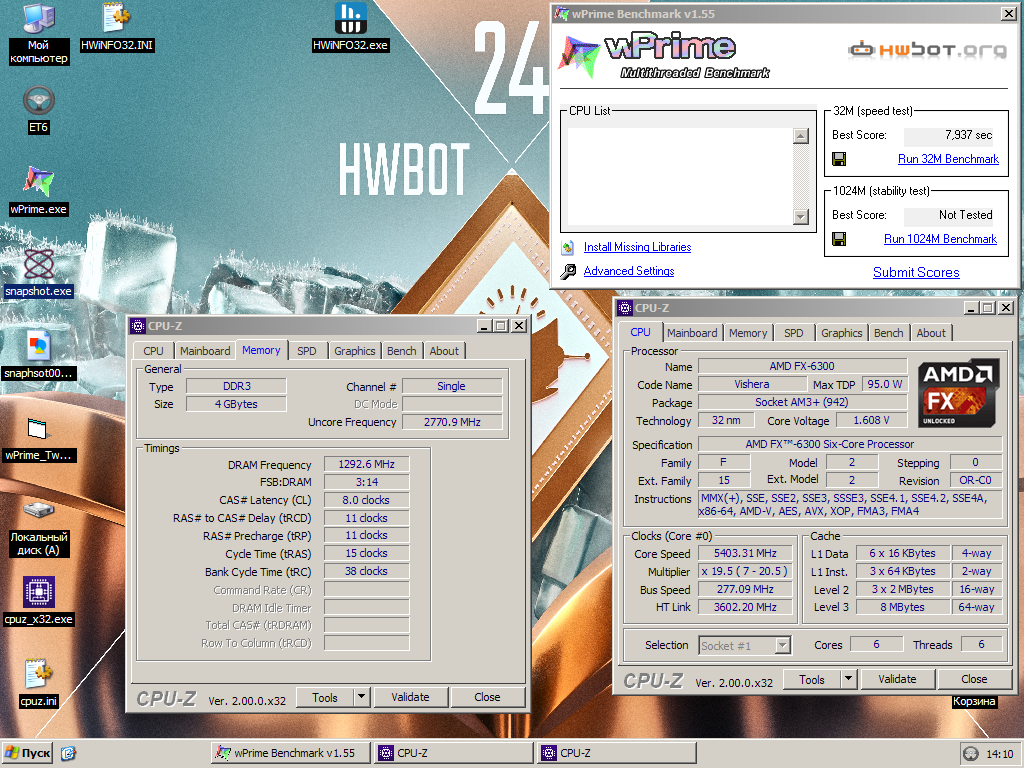Activate the first CPU-Z taskbar button
1024x768 pixels.
click(455, 753)
